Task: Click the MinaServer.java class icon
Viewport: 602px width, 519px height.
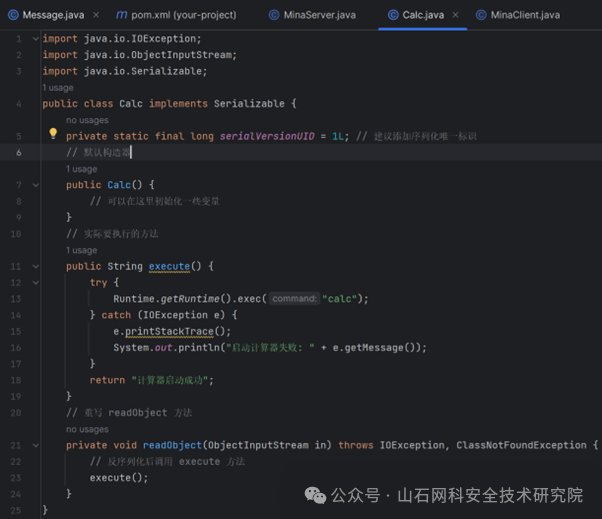Action: pos(274,15)
